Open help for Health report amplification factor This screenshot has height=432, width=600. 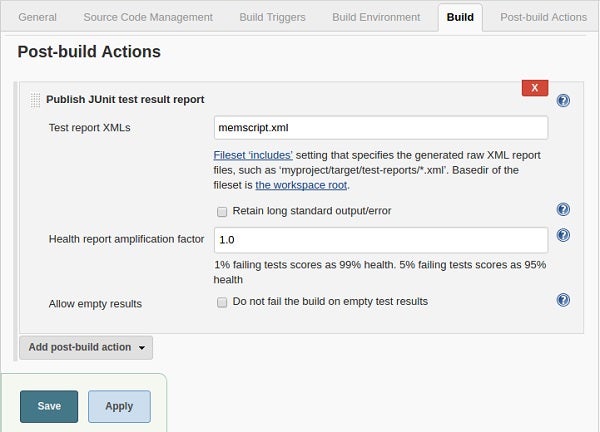[x=563, y=235]
